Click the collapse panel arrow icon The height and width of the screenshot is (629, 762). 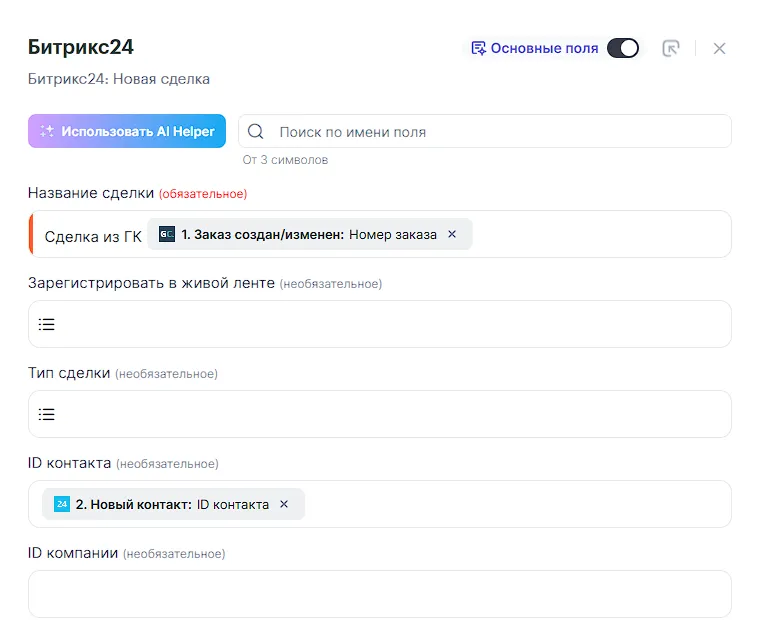click(x=671, y=48)
